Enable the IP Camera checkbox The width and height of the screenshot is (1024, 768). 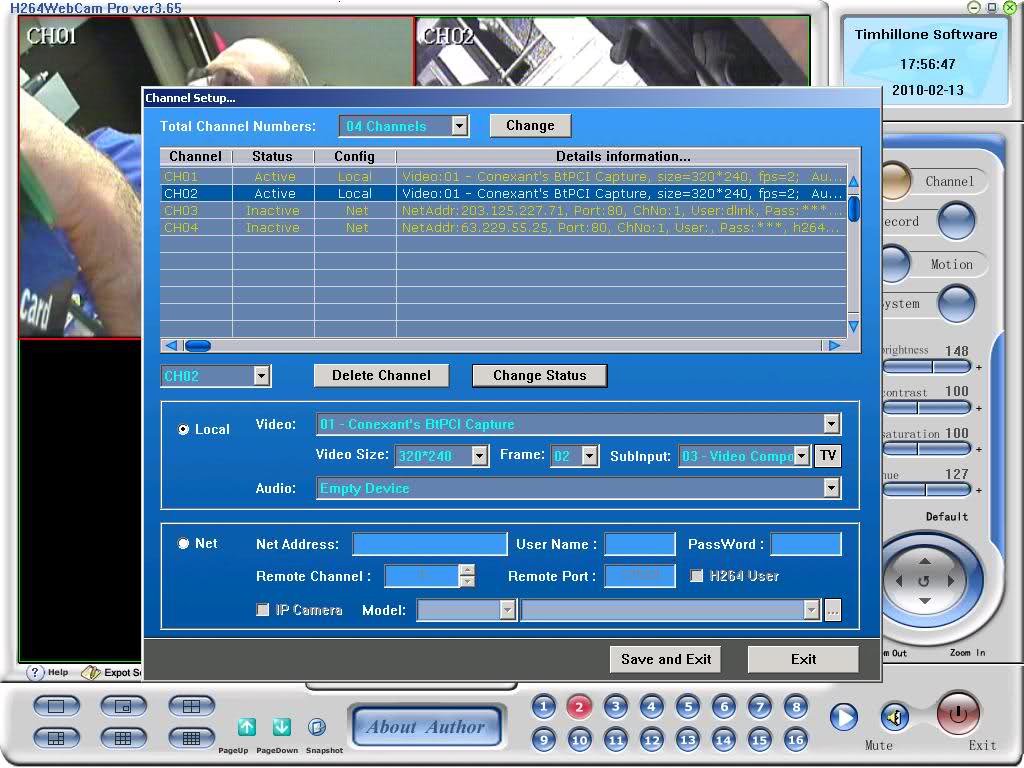(263, 609)
